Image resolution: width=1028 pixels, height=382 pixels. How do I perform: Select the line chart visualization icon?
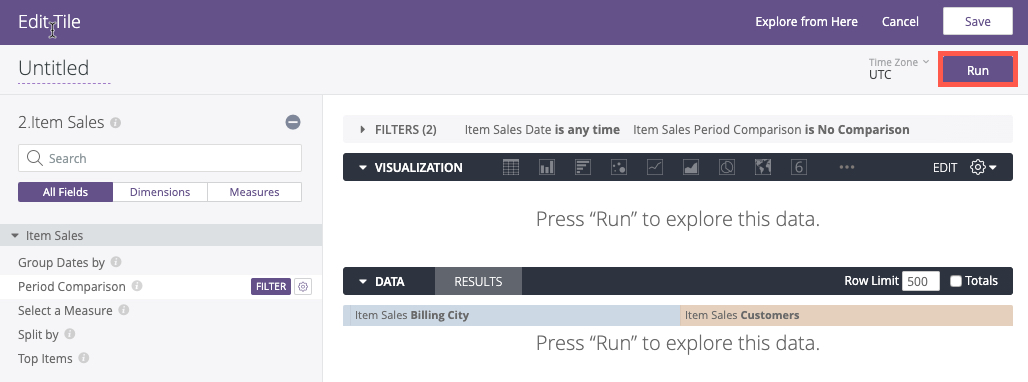pyautogui.click(x=654, y=167)
